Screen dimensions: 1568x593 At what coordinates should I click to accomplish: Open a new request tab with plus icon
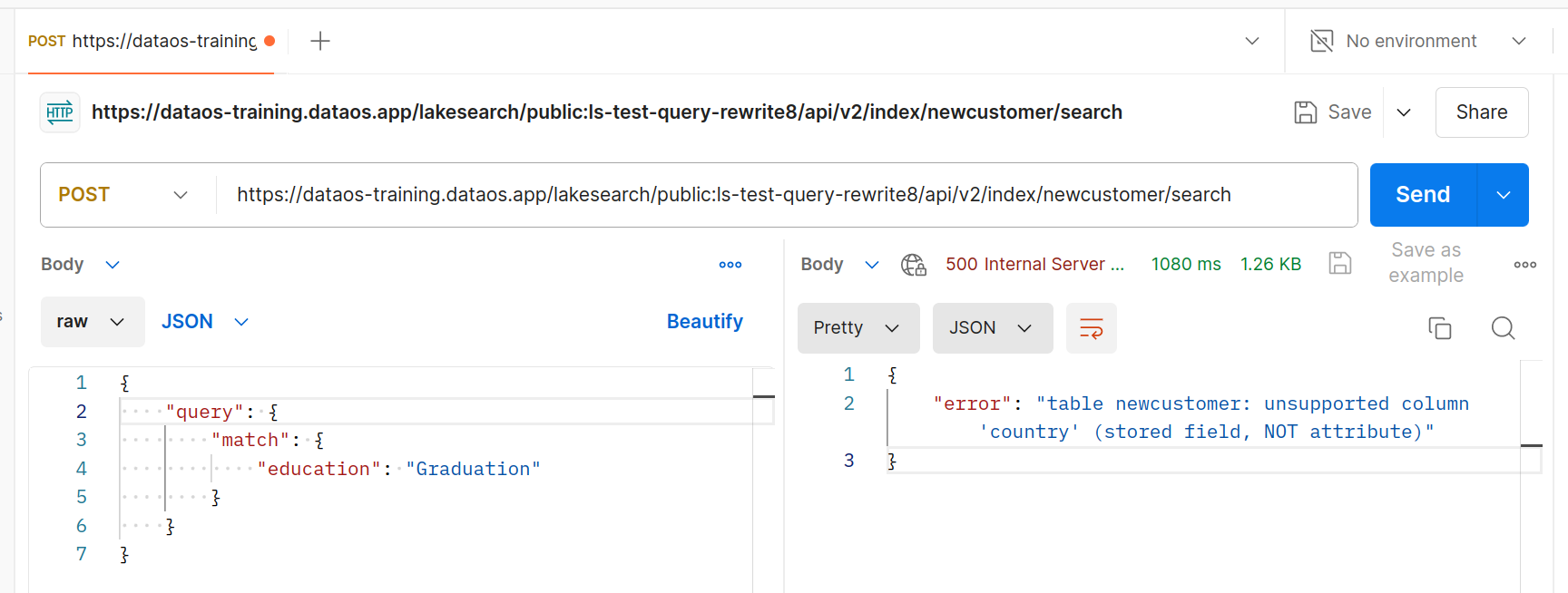point(319,41)
